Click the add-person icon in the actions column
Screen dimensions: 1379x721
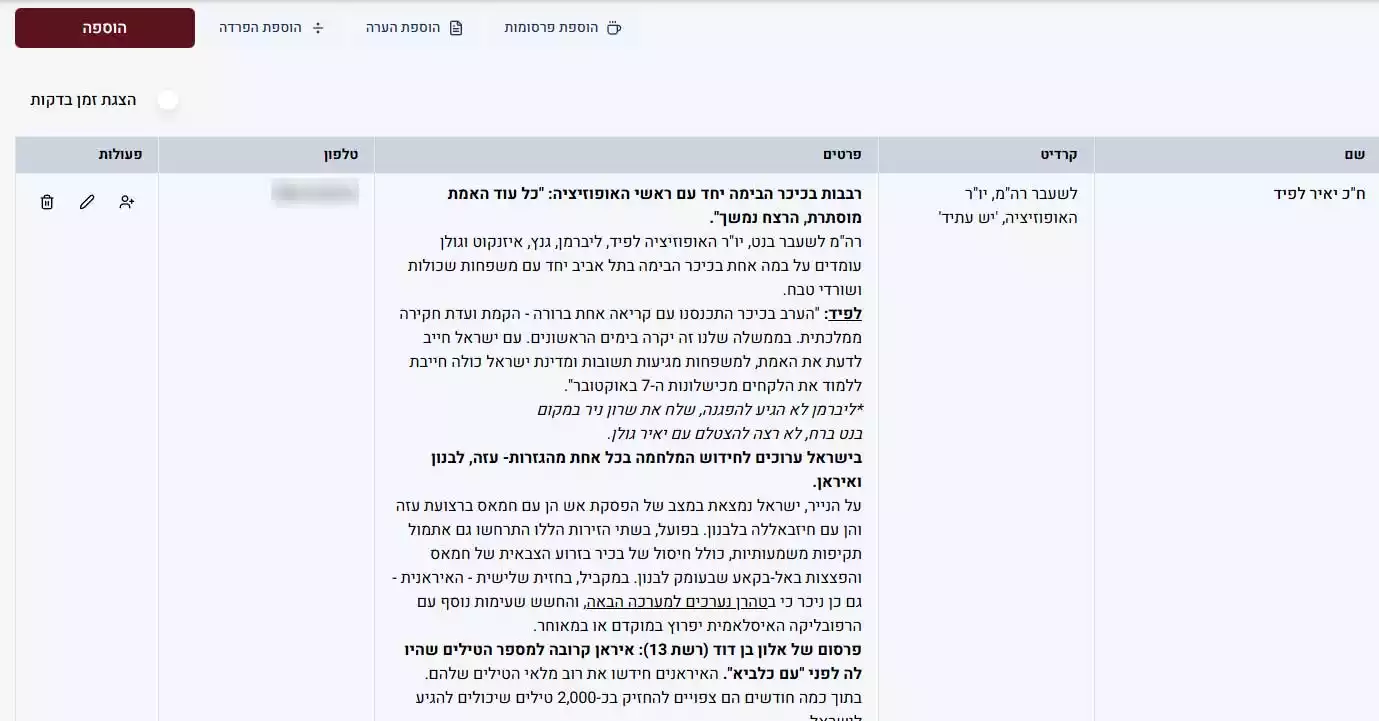click(x=127, y=202)
